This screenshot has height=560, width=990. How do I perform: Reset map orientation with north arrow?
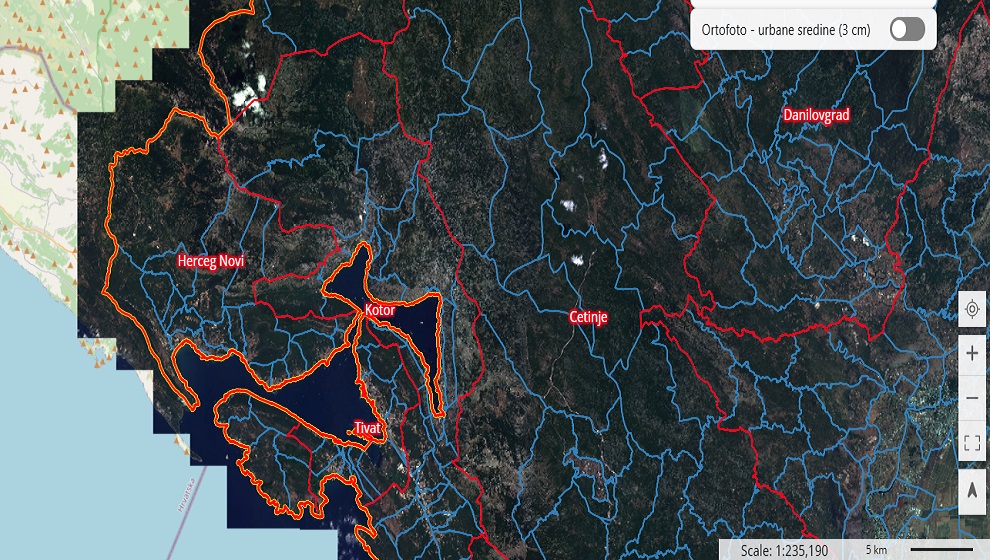tap(972, 491)
